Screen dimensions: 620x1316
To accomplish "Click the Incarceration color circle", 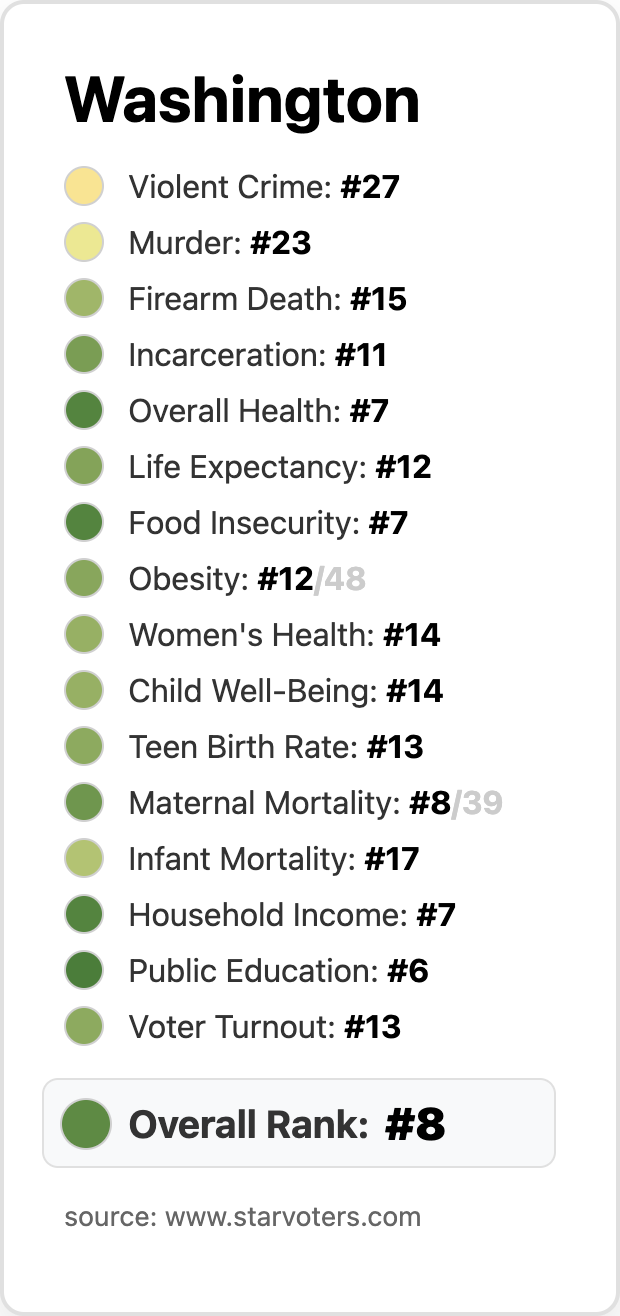I will coord(84,355).
